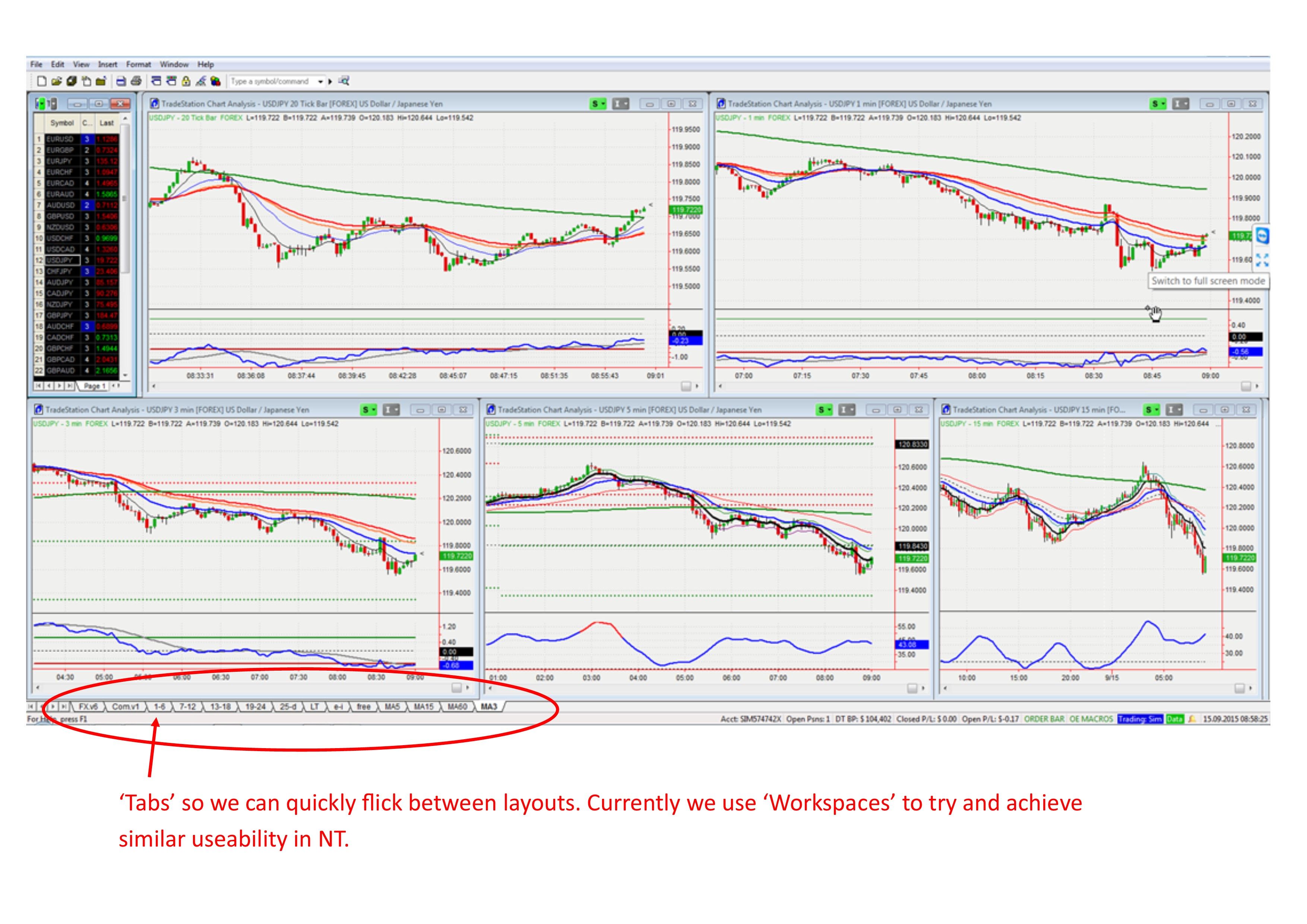1307x924 pixels.
Task: Click the full screen mode arrows icon
Action: [1262, 260]
